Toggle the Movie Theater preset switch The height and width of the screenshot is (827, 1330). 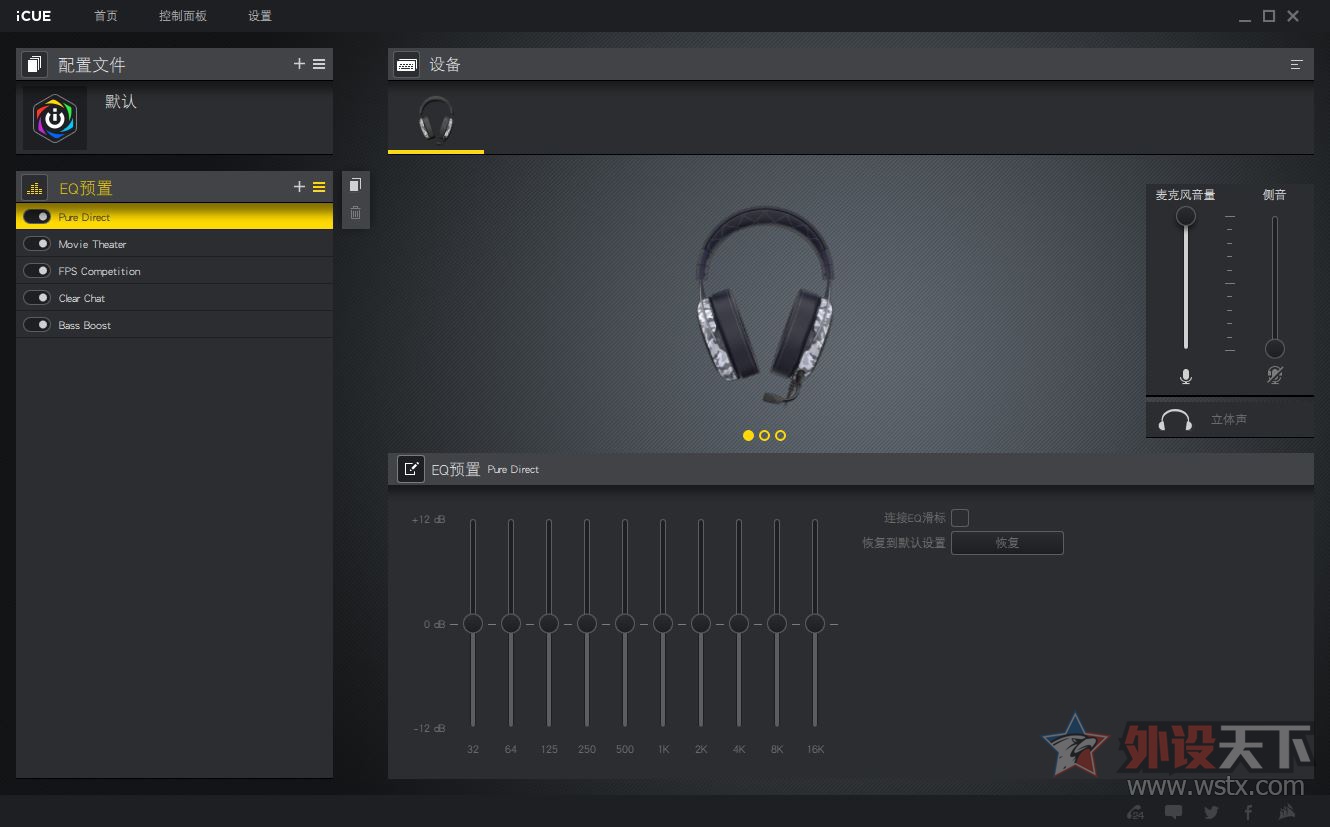[x=37, y=244]
